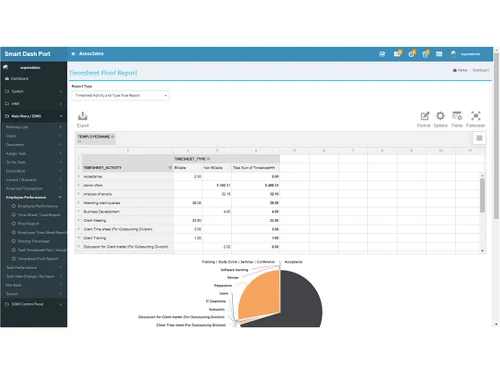Image resolution: width=500 pixels, height=375 pixels.
Task: Open Employee Performance sub-item
Action: coord(38,206)
